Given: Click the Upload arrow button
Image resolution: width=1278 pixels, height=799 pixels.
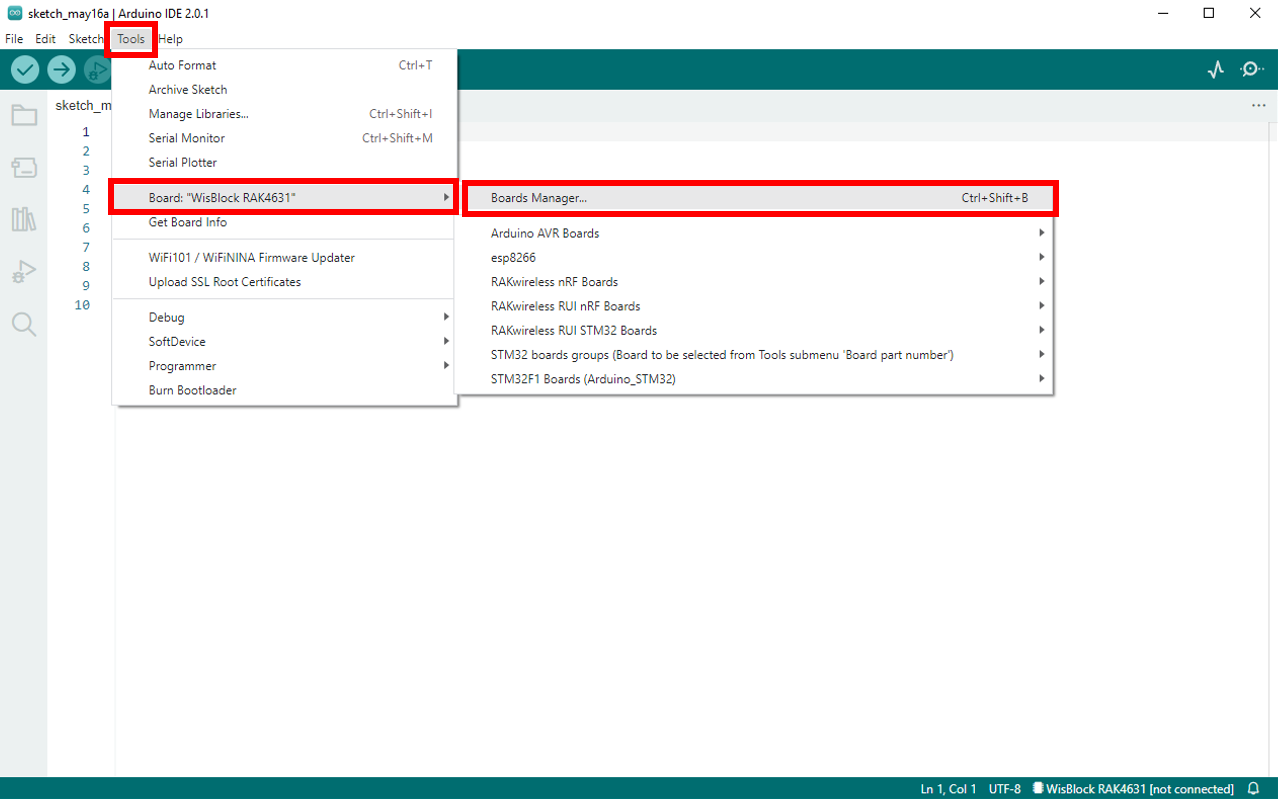Looking at the screenshot, I should click(61, 69).
